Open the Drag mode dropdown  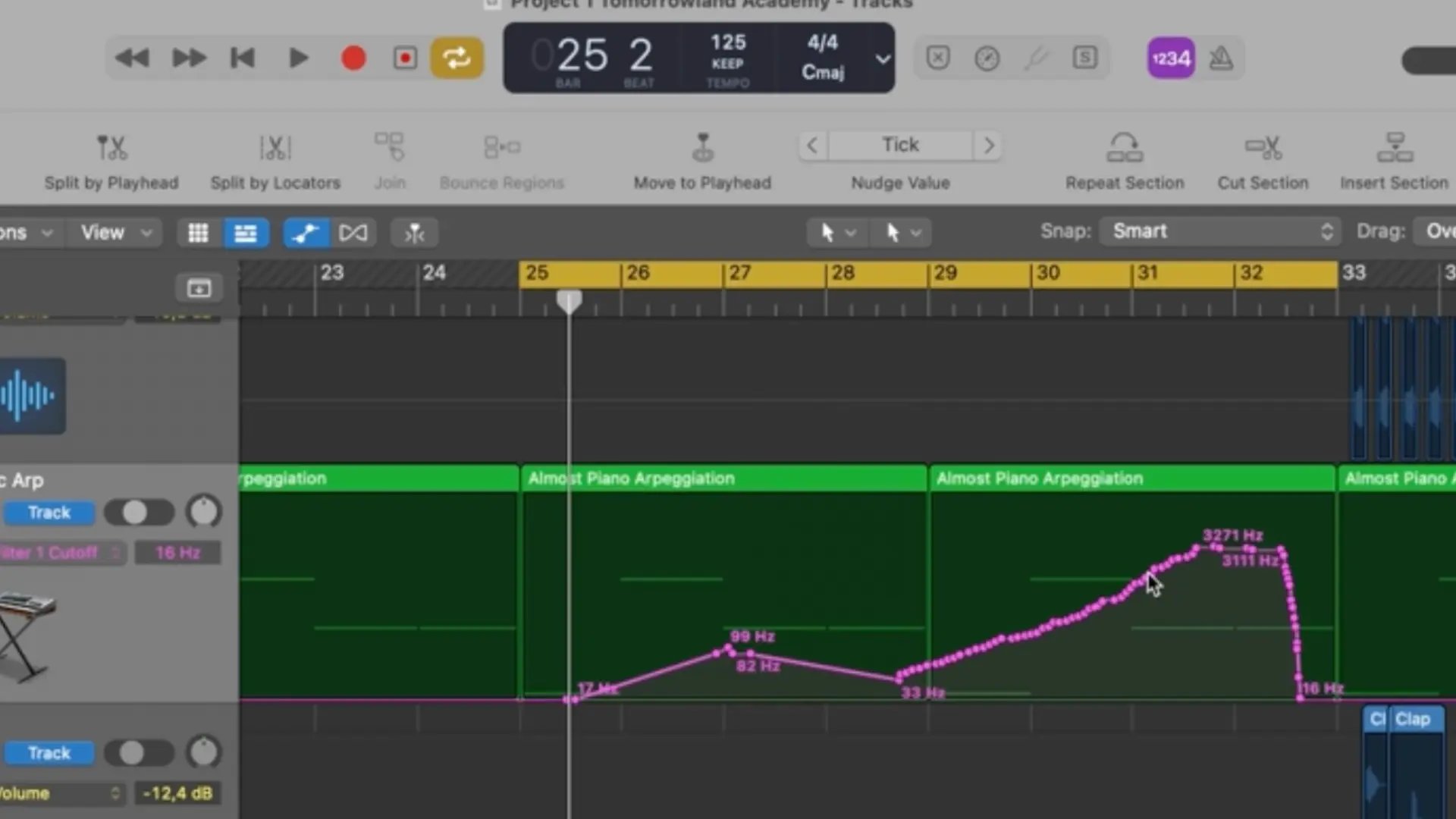pos(1436,231)
